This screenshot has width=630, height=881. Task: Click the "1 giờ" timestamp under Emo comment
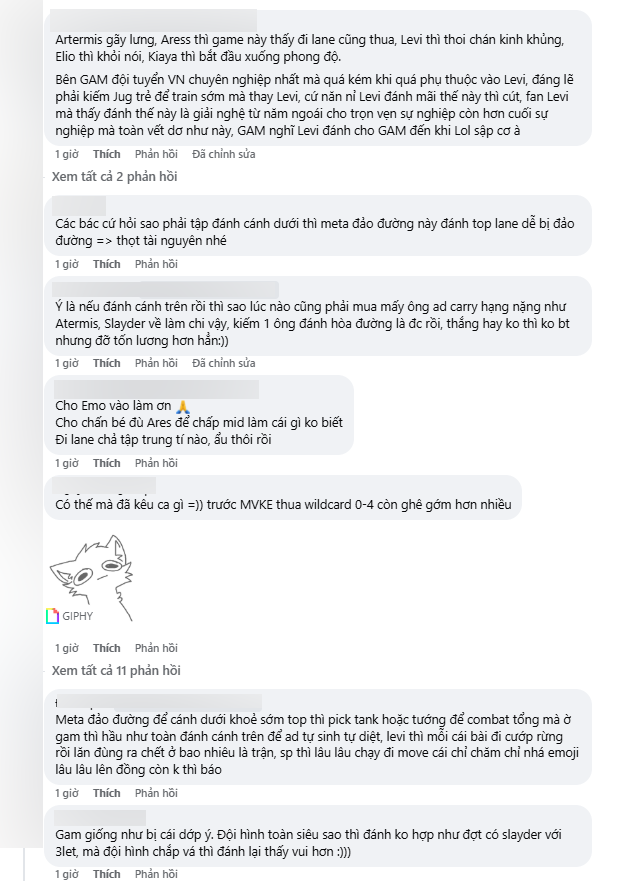point(66,463)
